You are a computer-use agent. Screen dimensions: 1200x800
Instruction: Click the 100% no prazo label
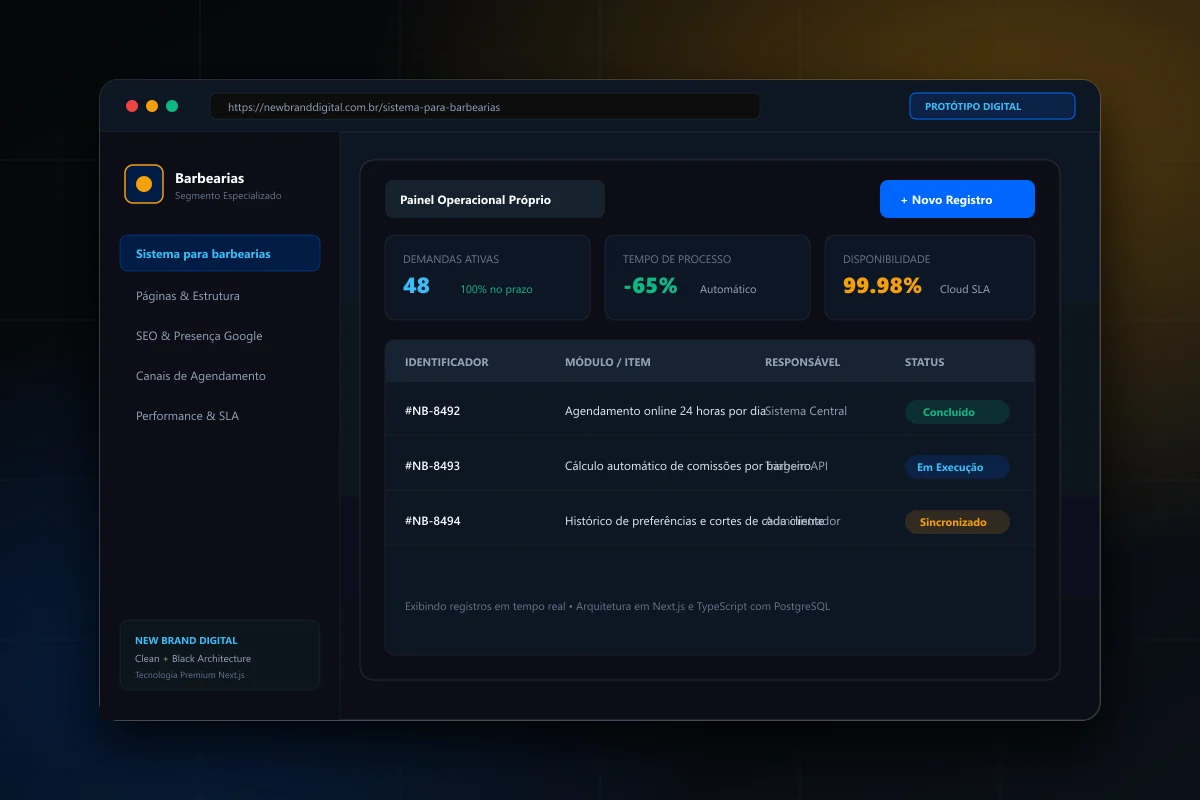pyautogui.click(x=496, y=289)
